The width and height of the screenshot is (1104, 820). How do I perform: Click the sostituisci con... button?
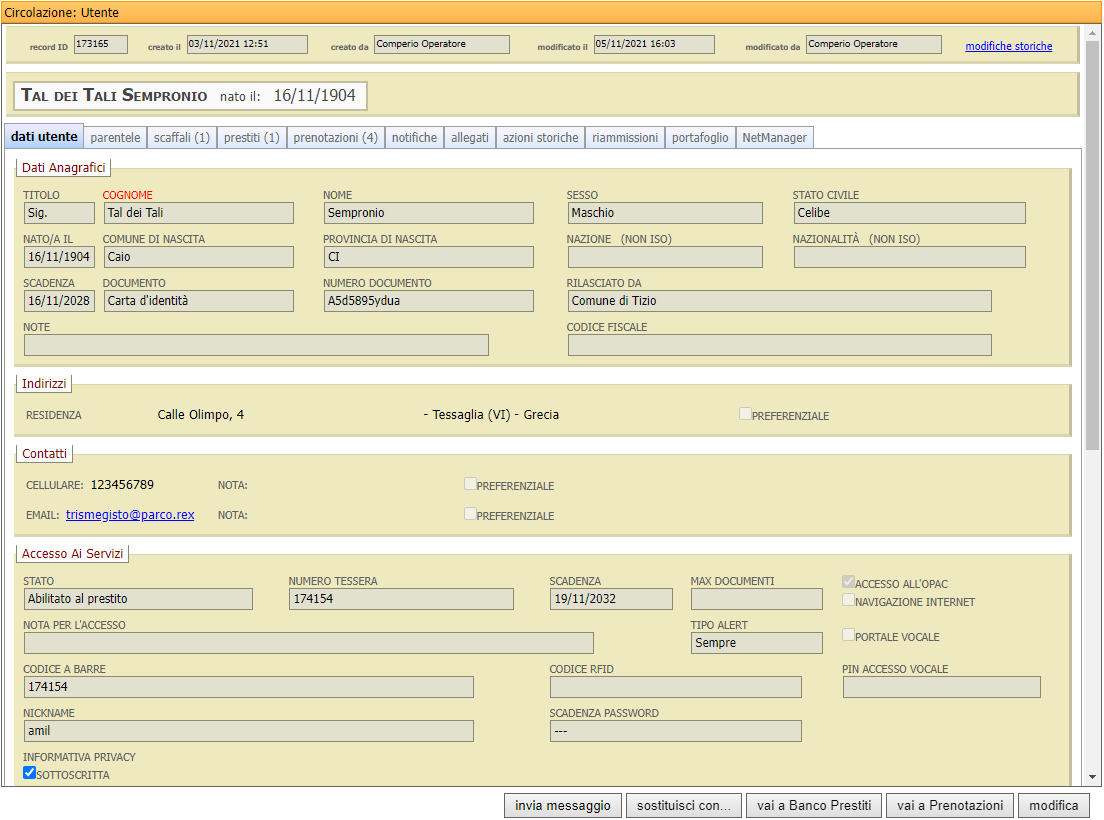coord(685,806)
